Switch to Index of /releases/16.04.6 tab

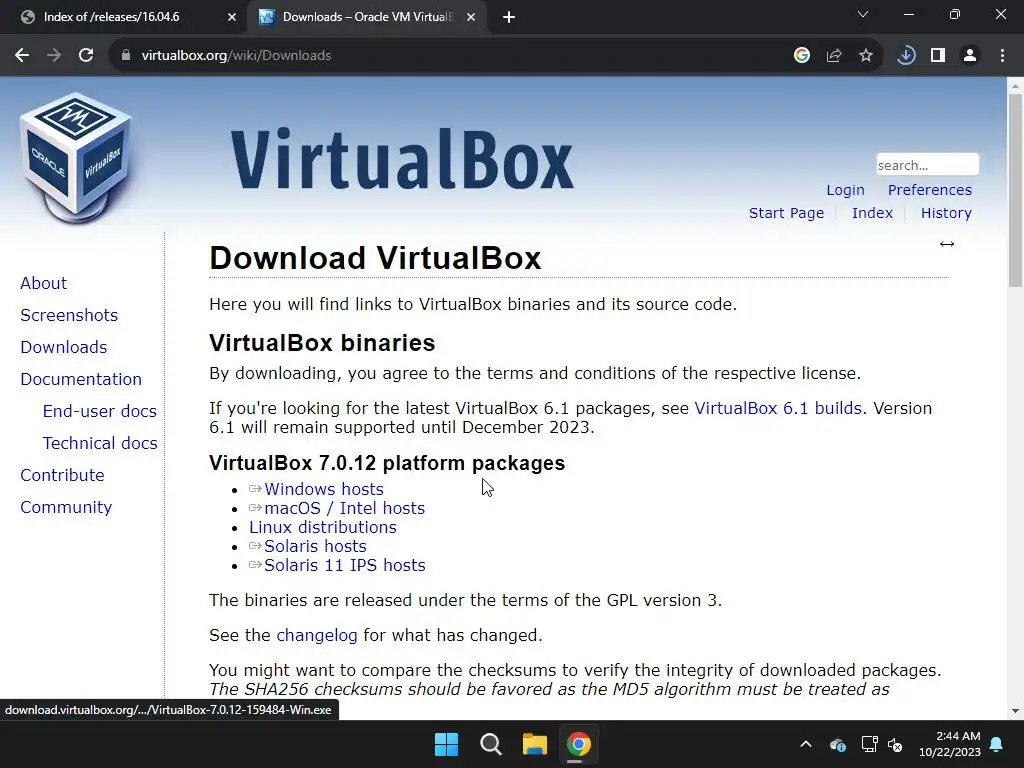124,17
